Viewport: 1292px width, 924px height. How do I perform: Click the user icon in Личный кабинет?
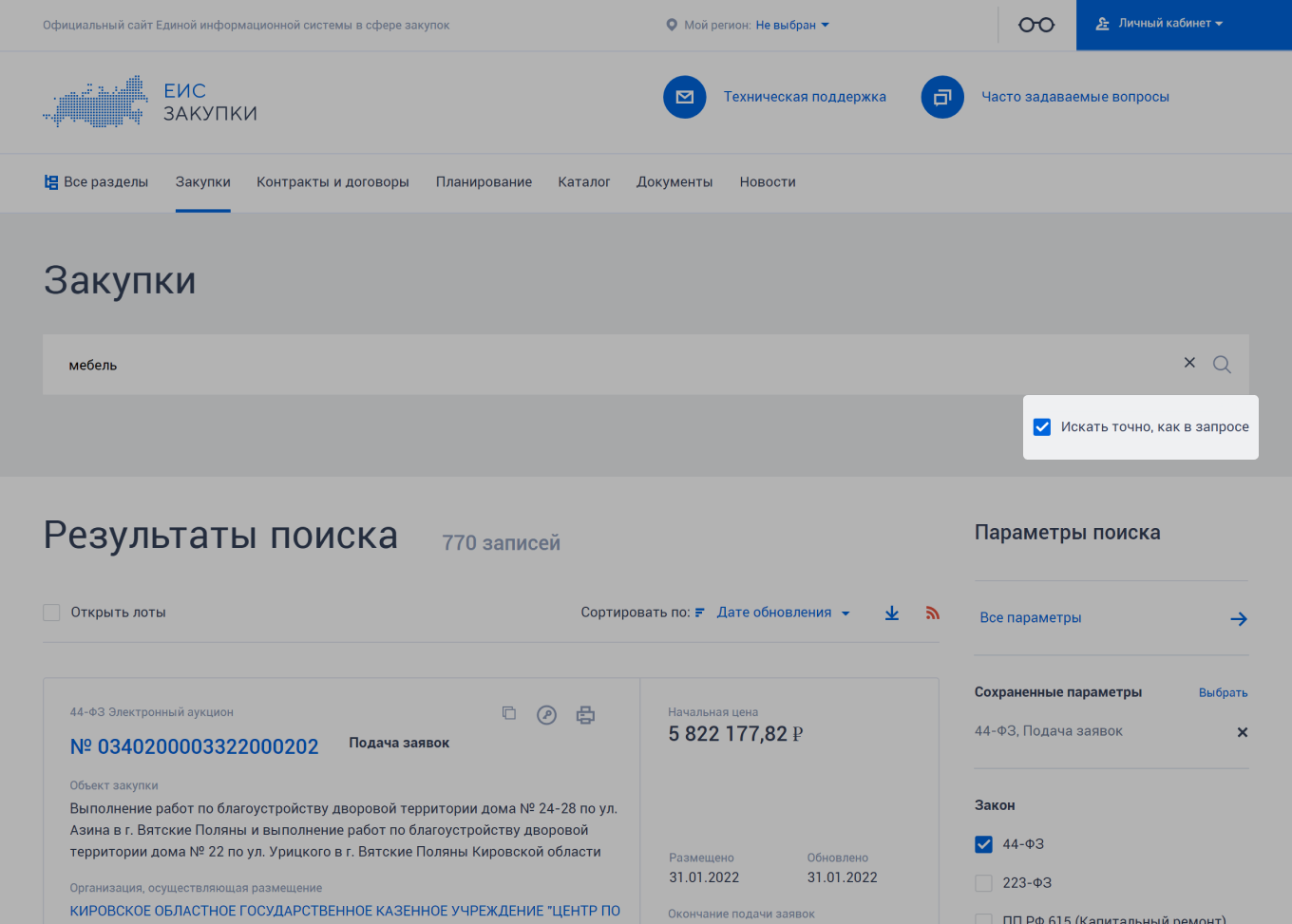pos(1102,24)
